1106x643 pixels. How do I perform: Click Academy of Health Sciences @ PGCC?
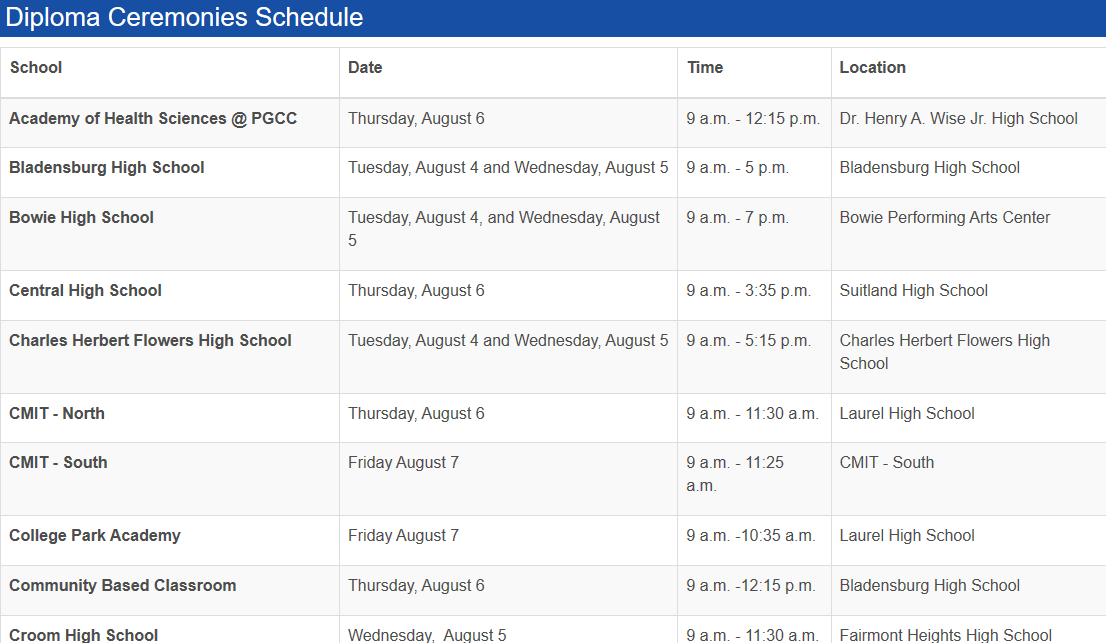(153, 119)
